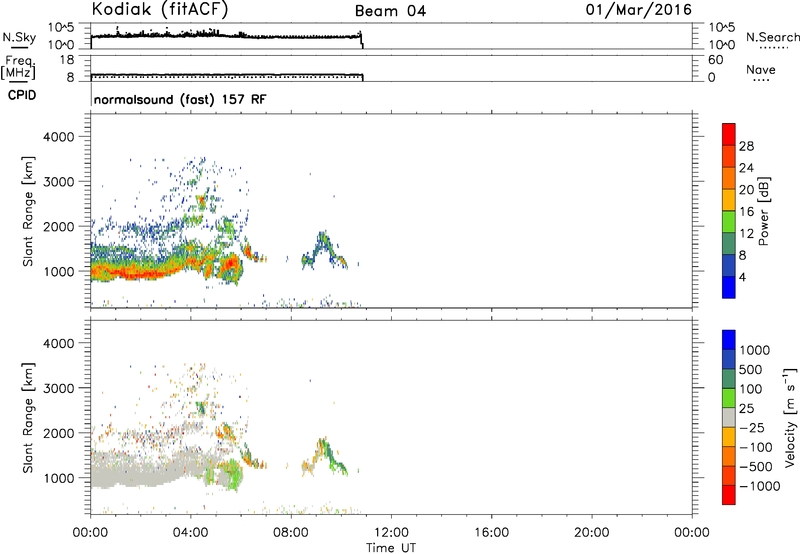Image resolution: width=800 pixels, height=554 pixels.
Task: Click the Velocity [m s⁻¹] color bar title
Action: point(790,417)
